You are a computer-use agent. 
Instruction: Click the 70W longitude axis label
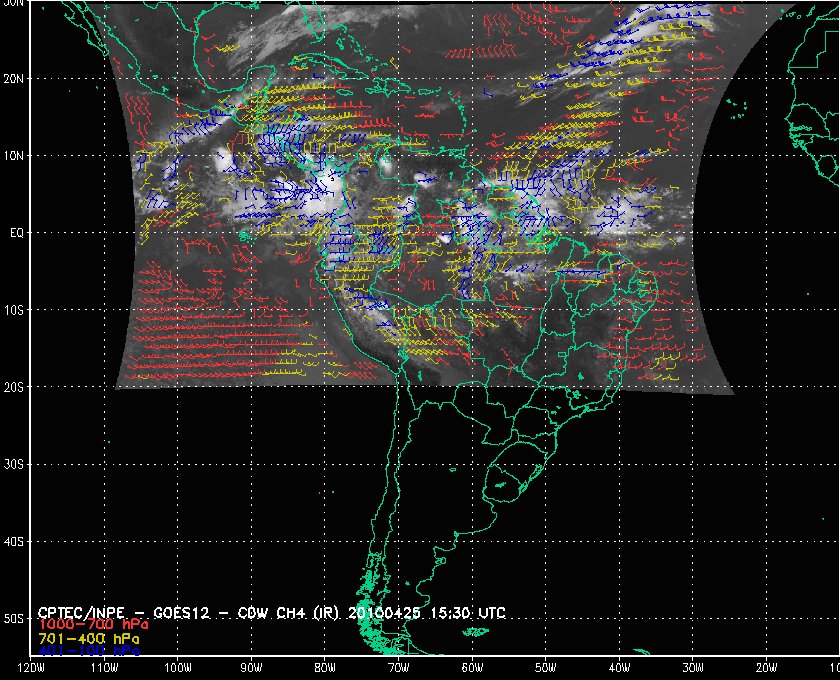pyautogui.click(x=399, y=668)
